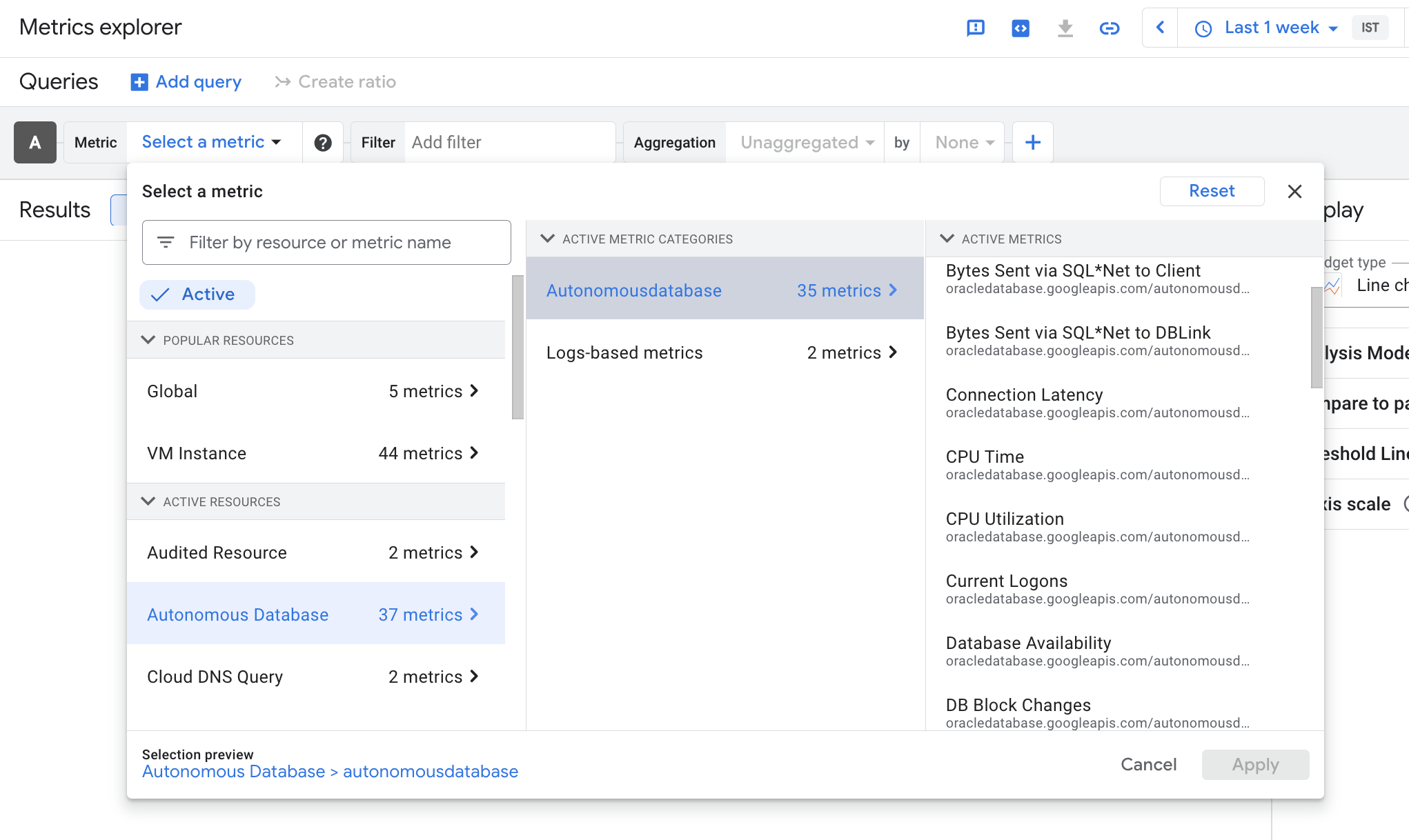
Task: Open the Last 1 week time dropdown
Action: tap(1272, 28)
